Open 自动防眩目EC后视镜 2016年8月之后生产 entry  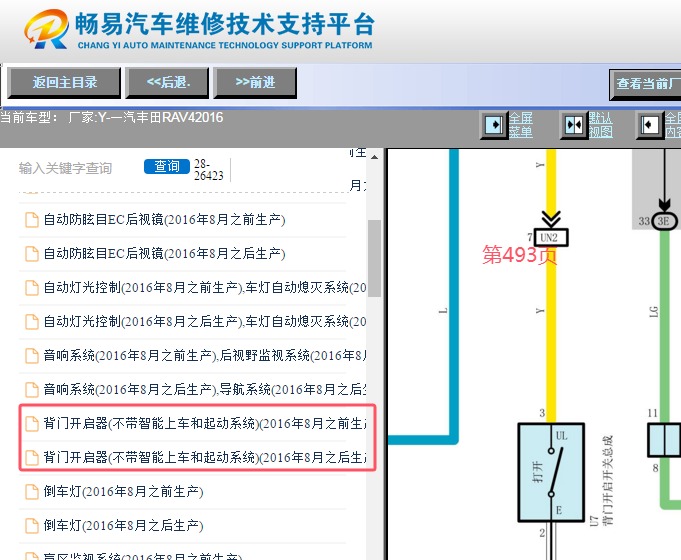pyautogui.click(x=164, y=253)
